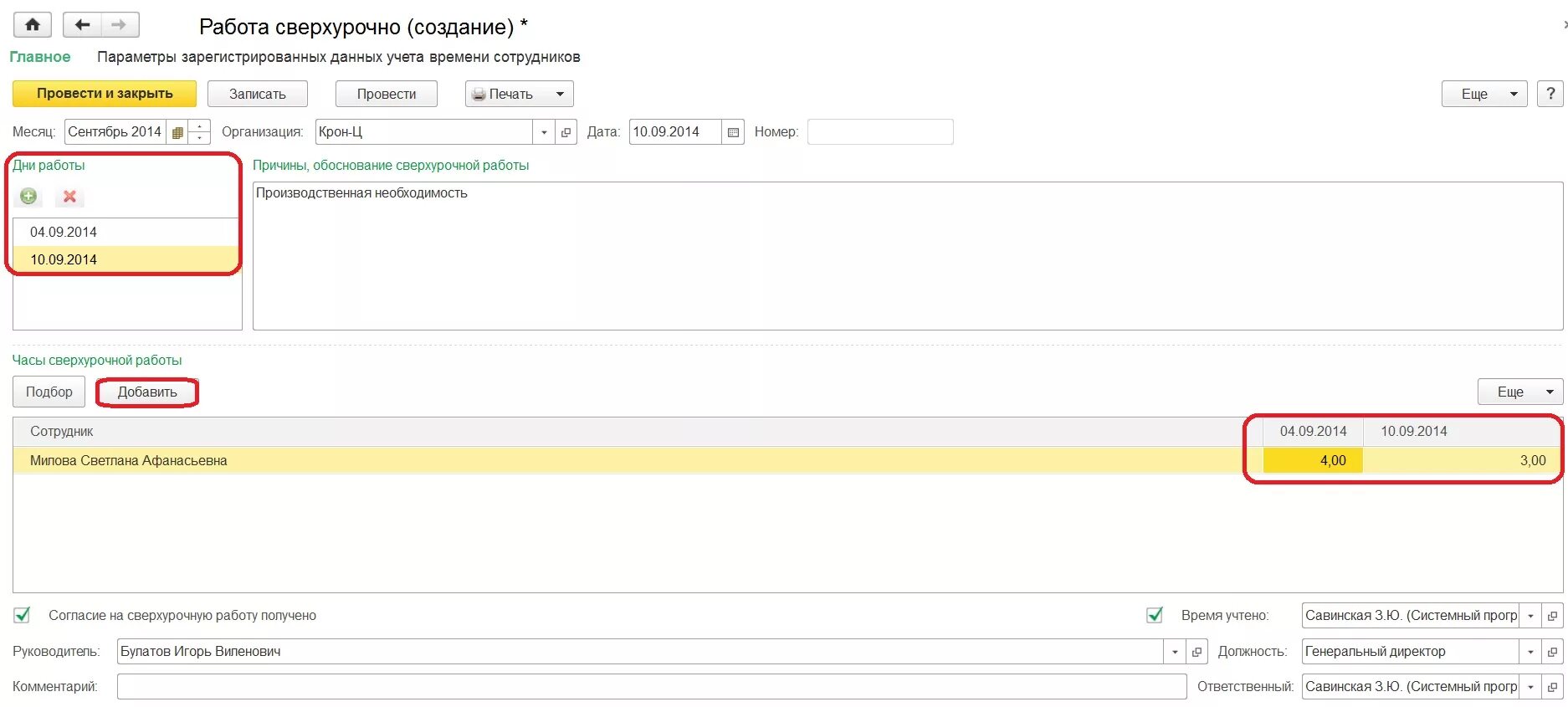Focus the Номер input field
This screenshot has height=707, width=1568.
[879, 132]
